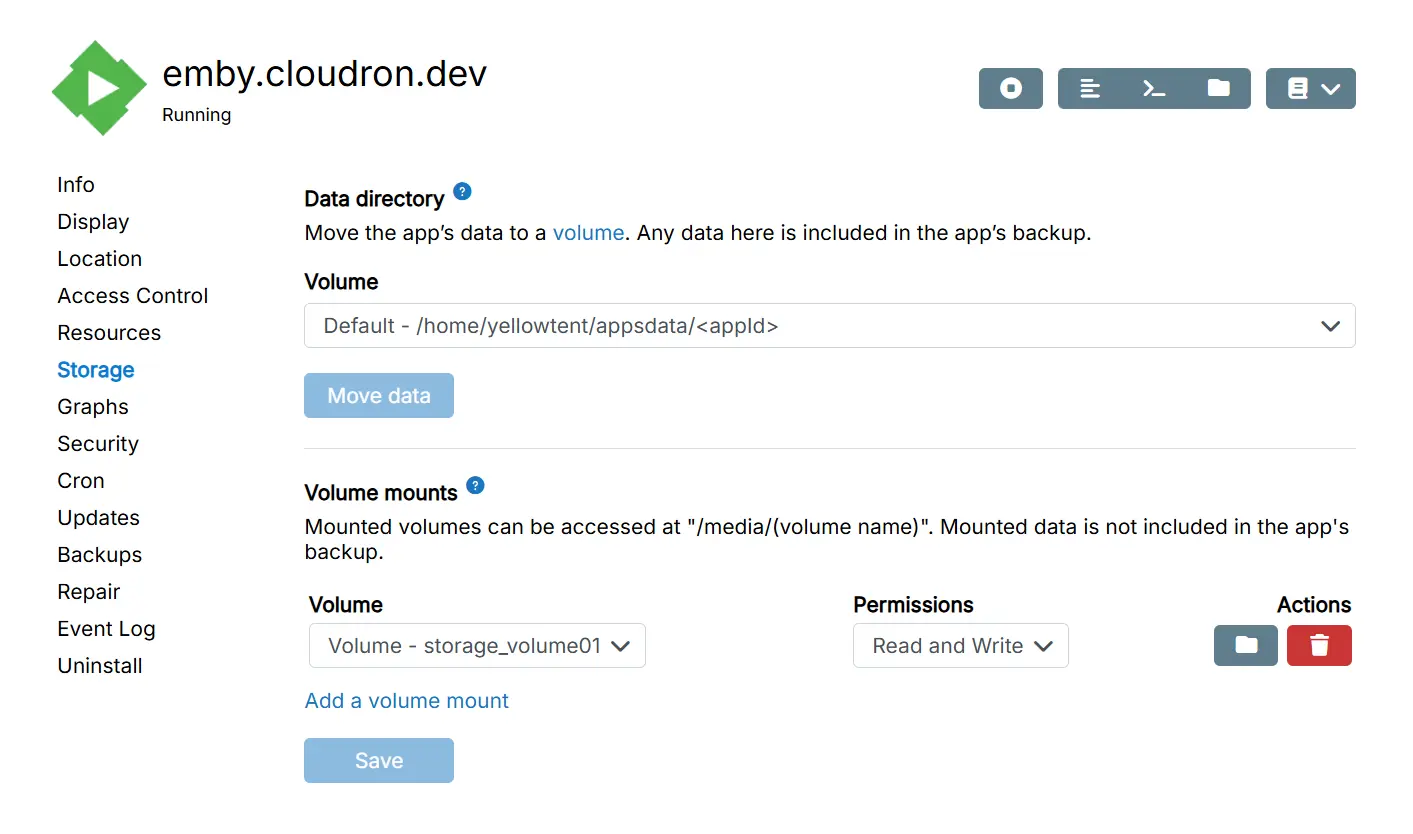Expand the data directory Volume dropdown

(829, 326)
